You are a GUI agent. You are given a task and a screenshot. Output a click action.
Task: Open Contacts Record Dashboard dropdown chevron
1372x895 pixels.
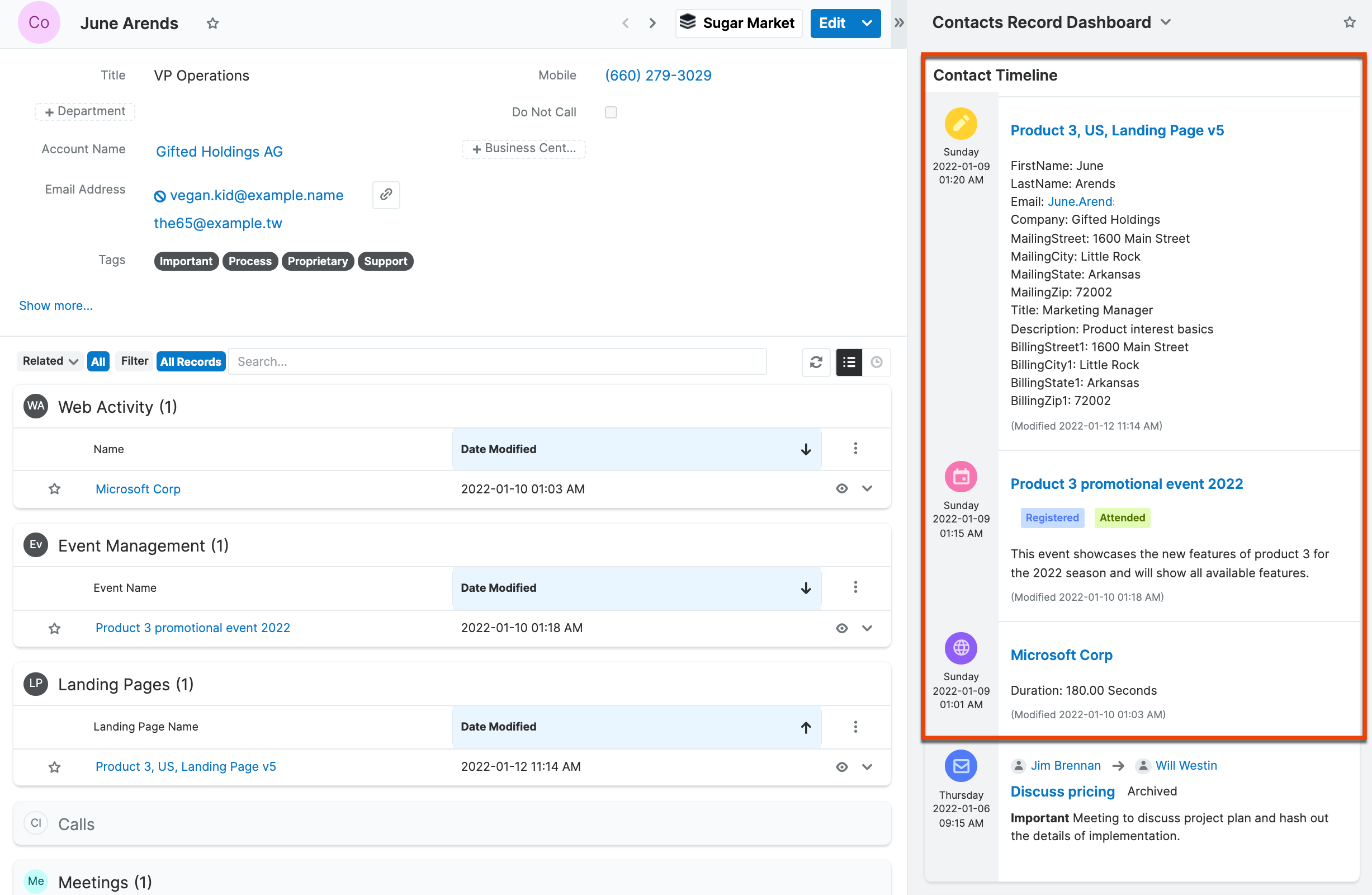click(1166, 22)
